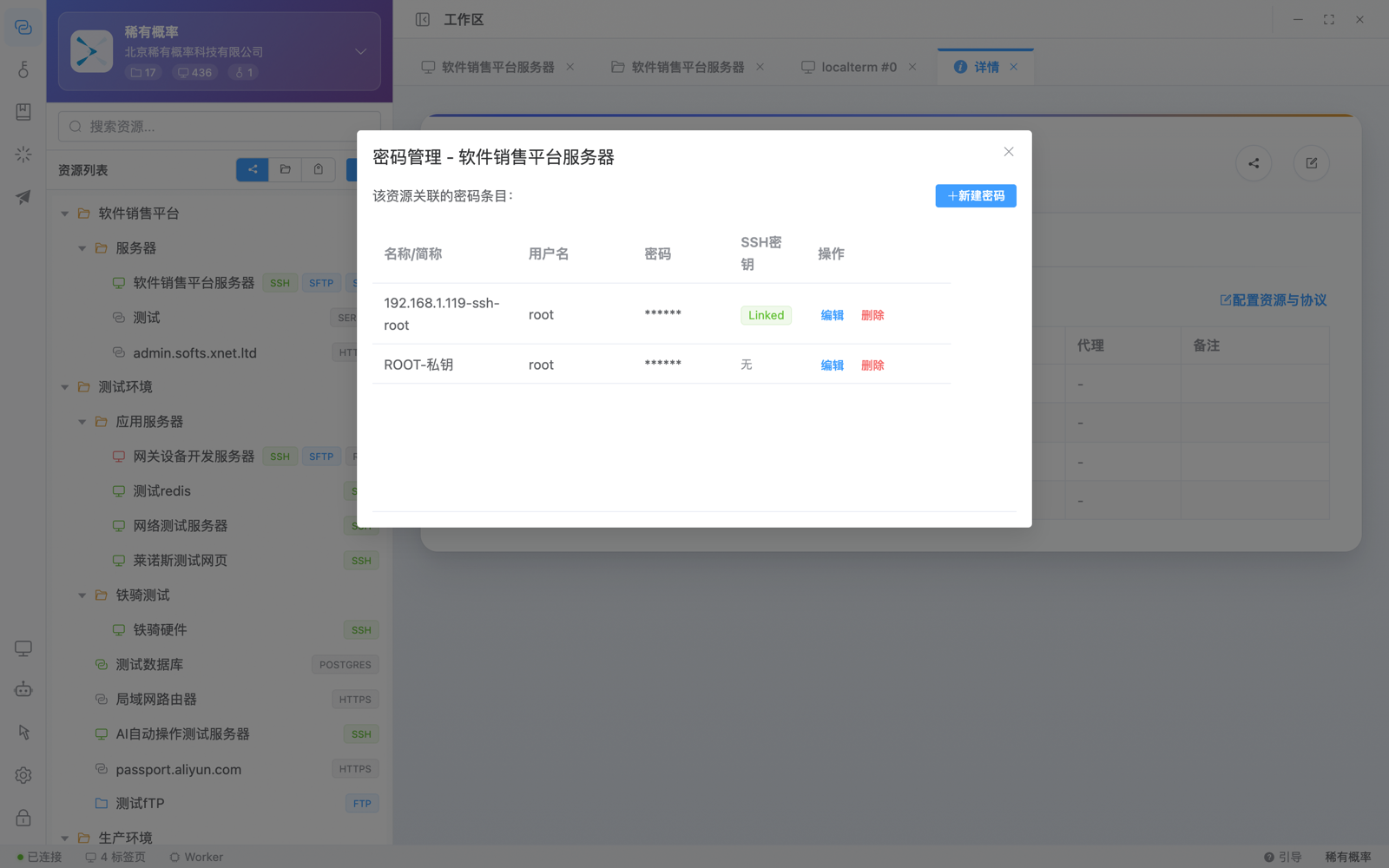Open the 配置资源与协议 link
Image resolution: width=1389 pixels, height=868 pixels.
[x=1273, y=300]
